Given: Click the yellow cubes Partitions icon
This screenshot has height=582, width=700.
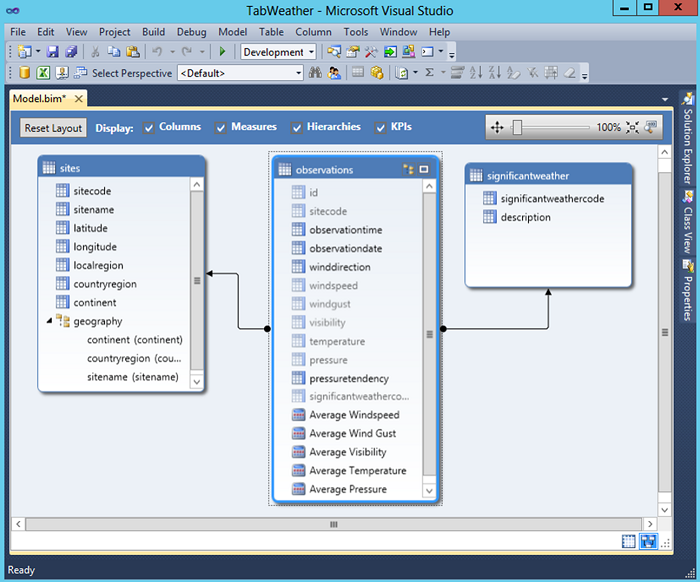Looking at the screenshot, I should (x=377, y=72).
